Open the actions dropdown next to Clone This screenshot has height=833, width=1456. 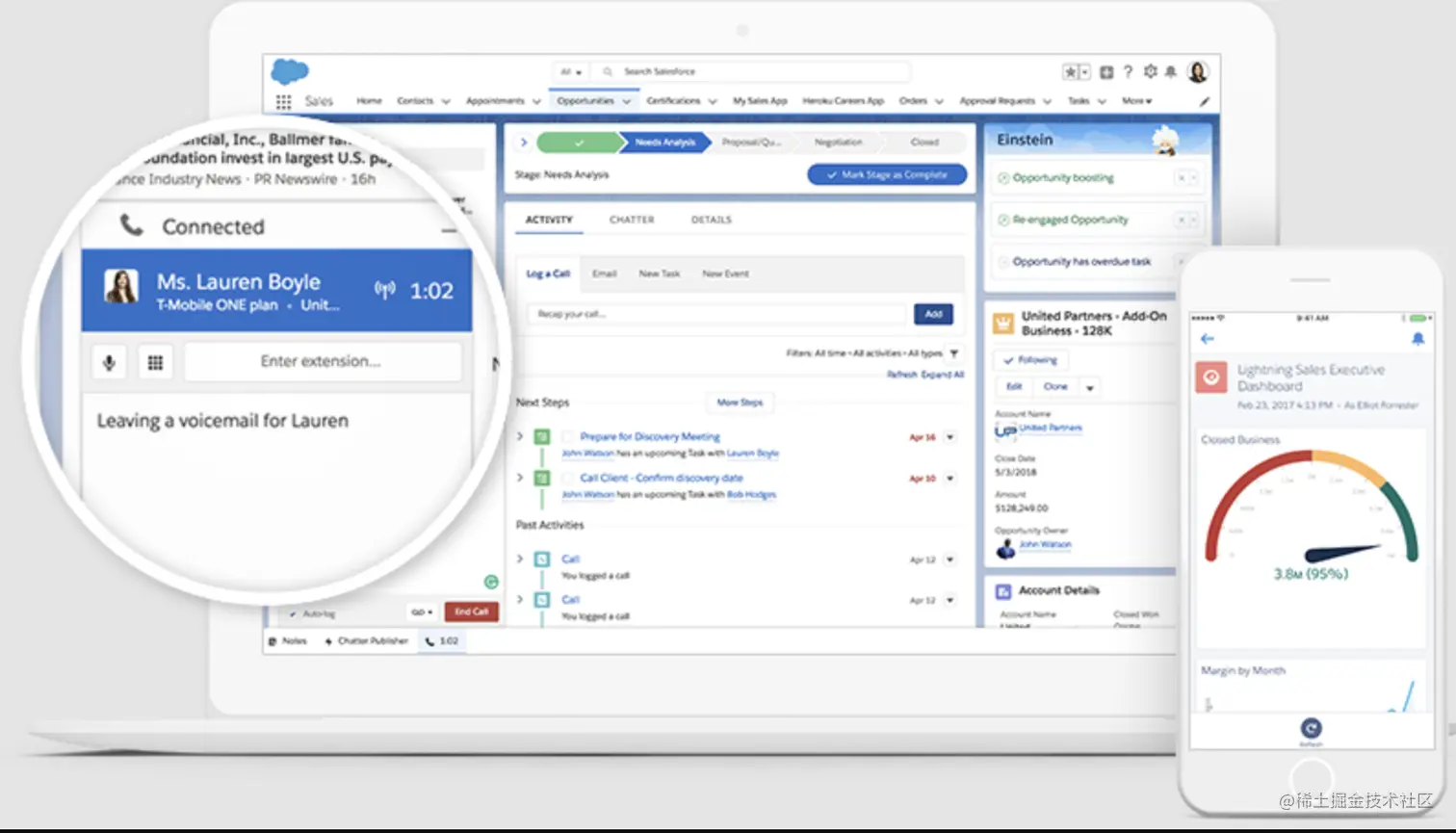point(1089,387)
